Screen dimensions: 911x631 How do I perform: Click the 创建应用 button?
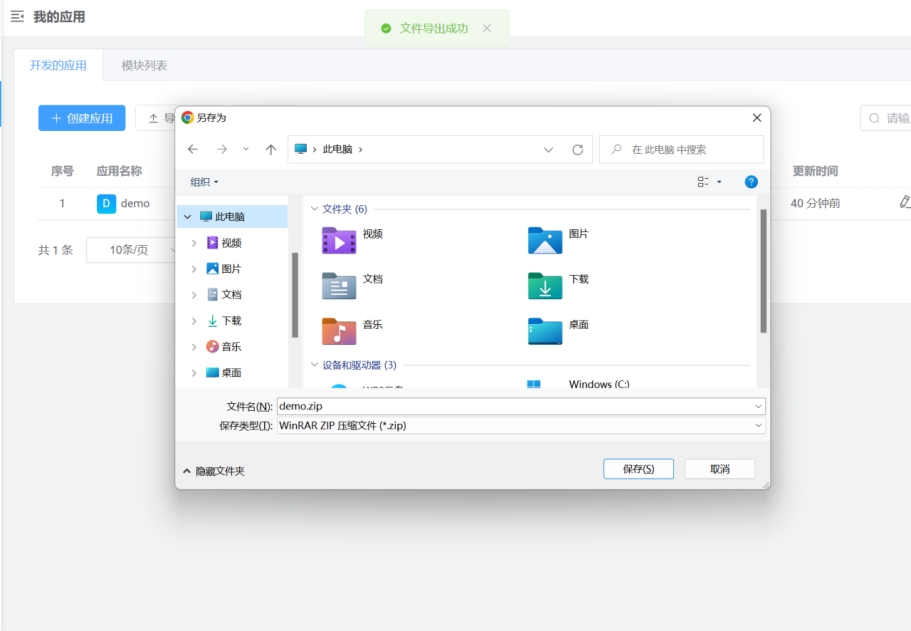(82, 118)
